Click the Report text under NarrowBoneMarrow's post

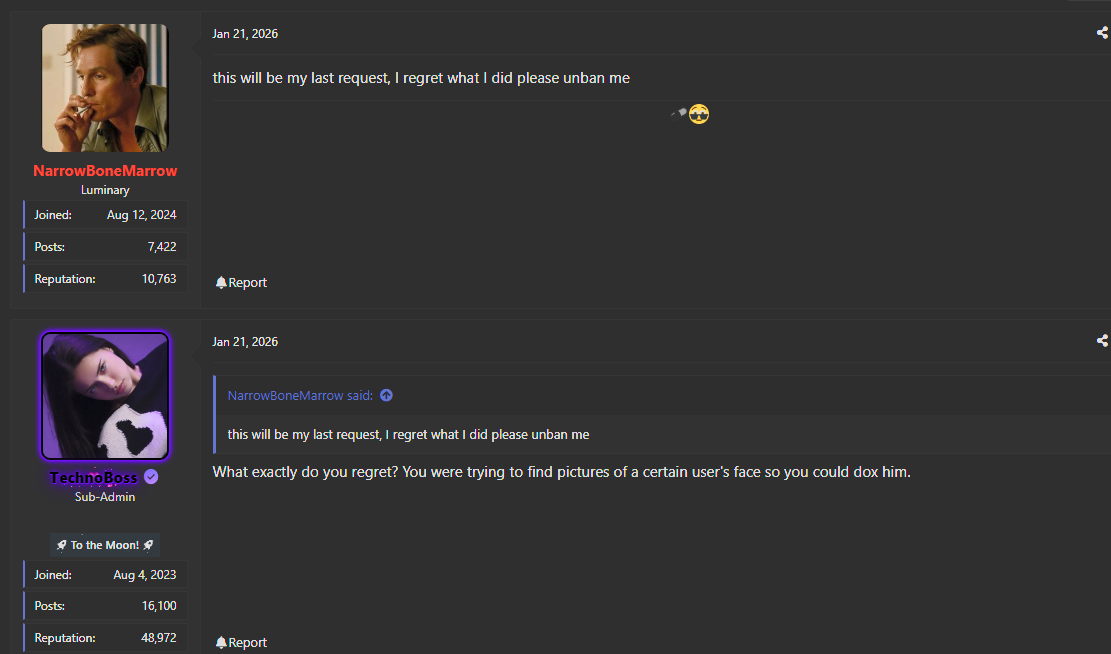tap(248, 283)
